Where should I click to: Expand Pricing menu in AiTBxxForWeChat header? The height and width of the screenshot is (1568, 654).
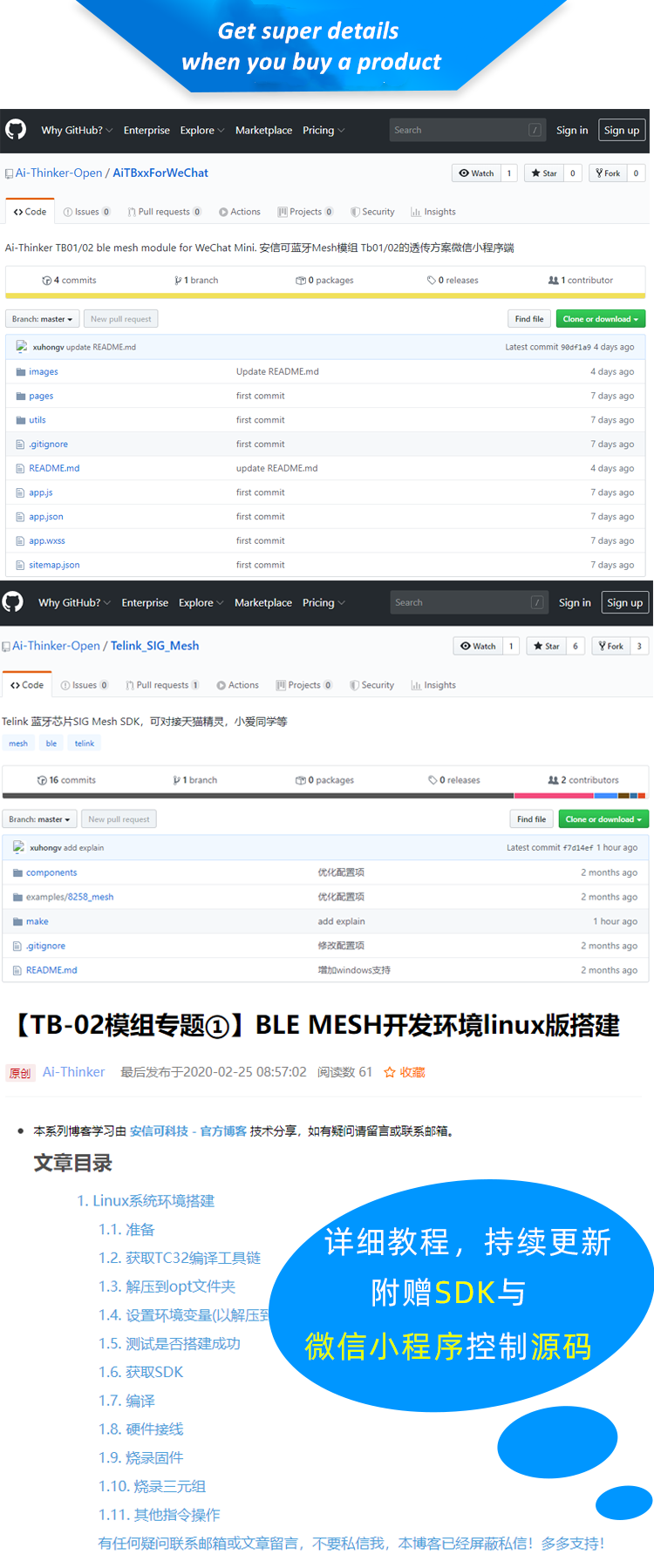(x=324, y=130)
